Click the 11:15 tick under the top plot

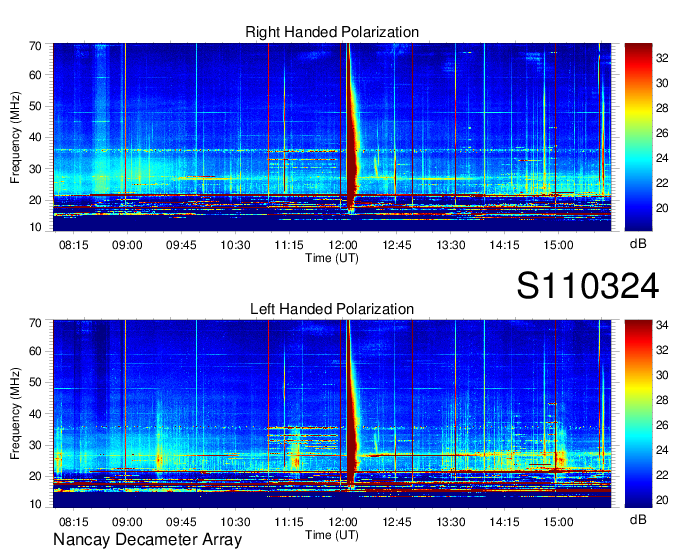[289, 245]
